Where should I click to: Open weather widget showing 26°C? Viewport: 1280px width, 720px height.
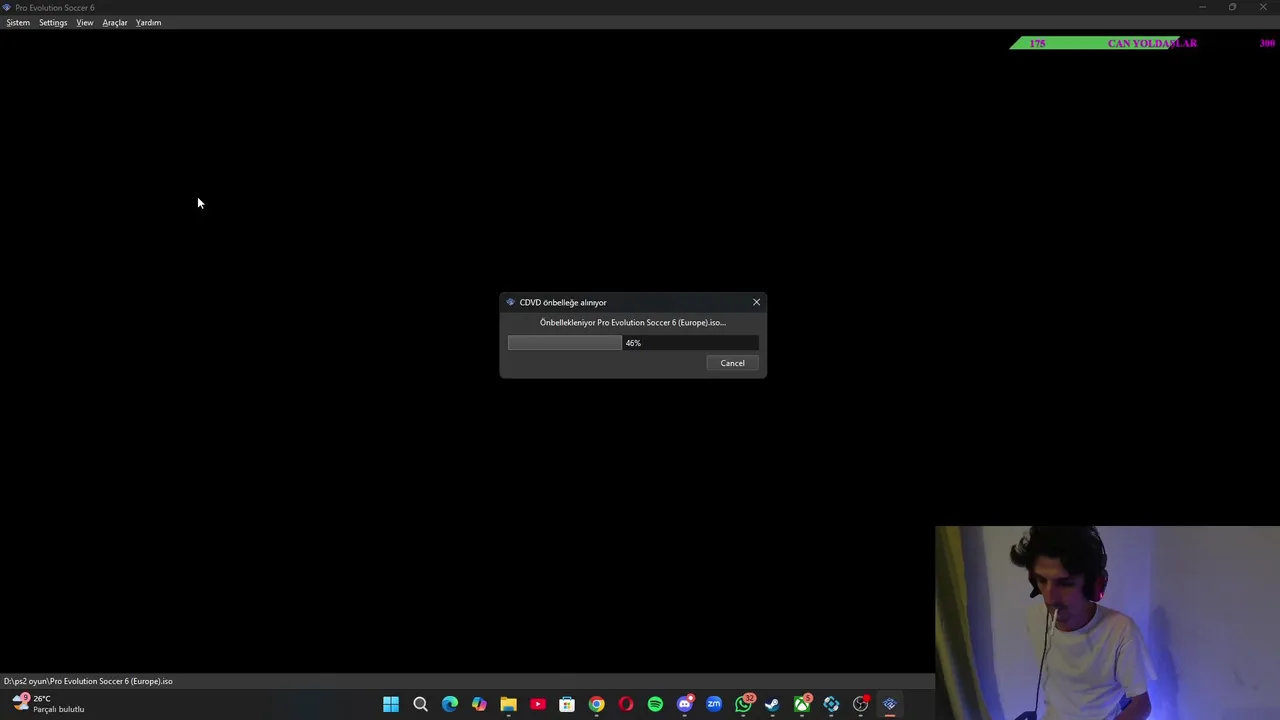[x=48, y=704]
